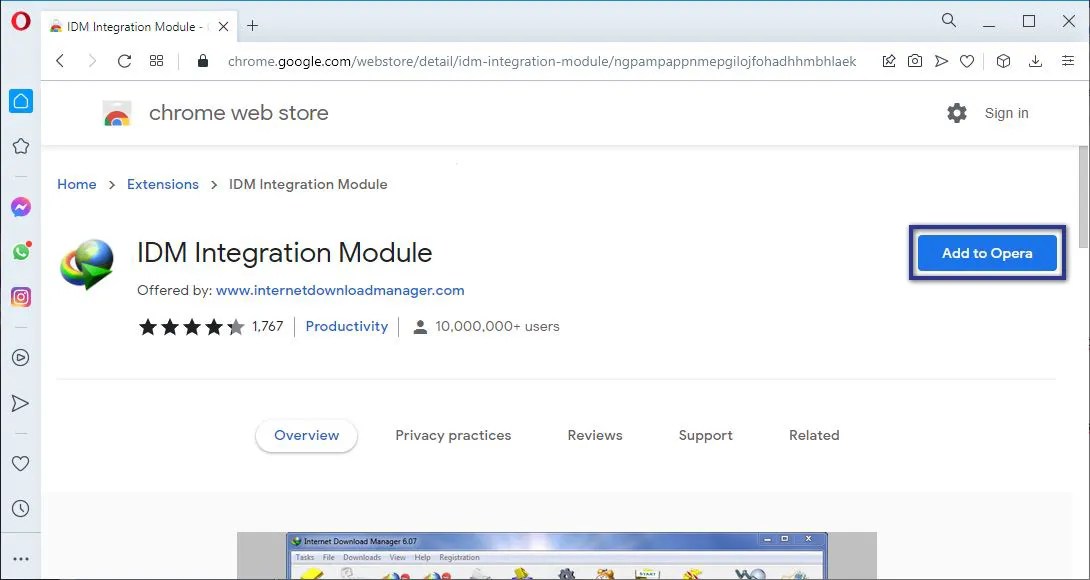Open web store settings gear
Image resolution: width=1090 pixels, height=580 pixels.
pyautogui.click(x=957, y=113)
